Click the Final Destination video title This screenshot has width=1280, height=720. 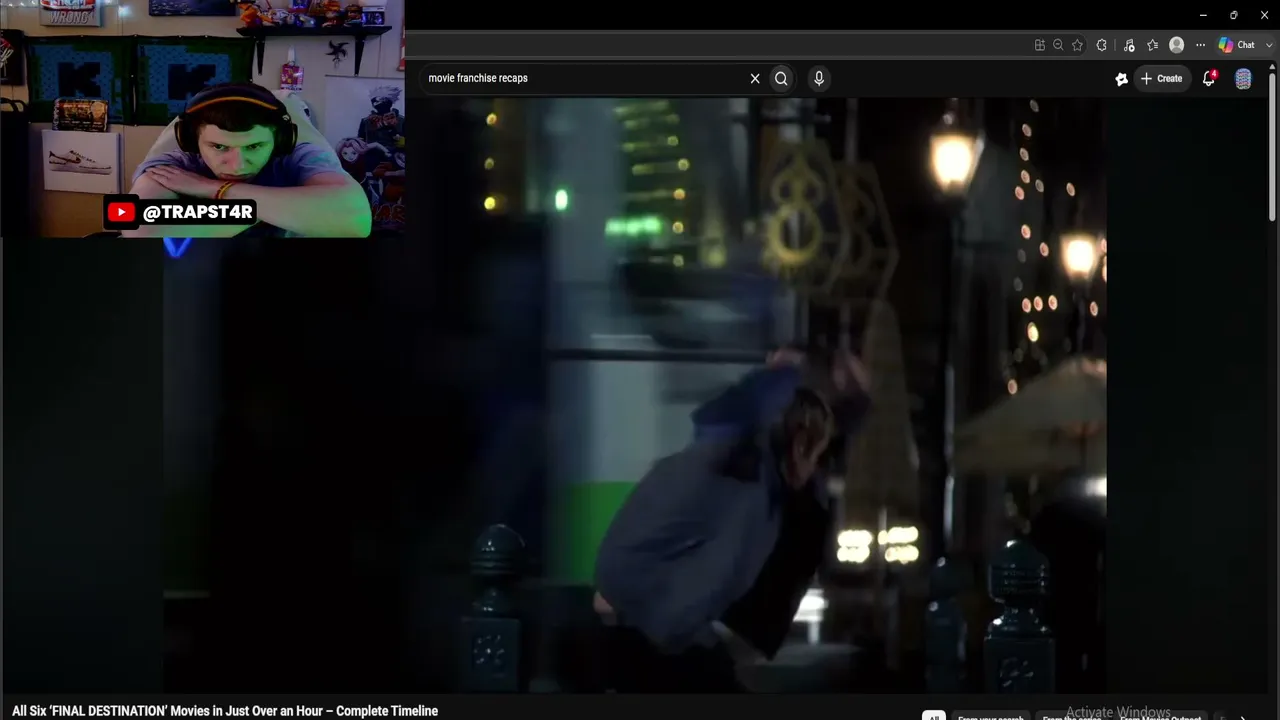(x=225, y=711)
